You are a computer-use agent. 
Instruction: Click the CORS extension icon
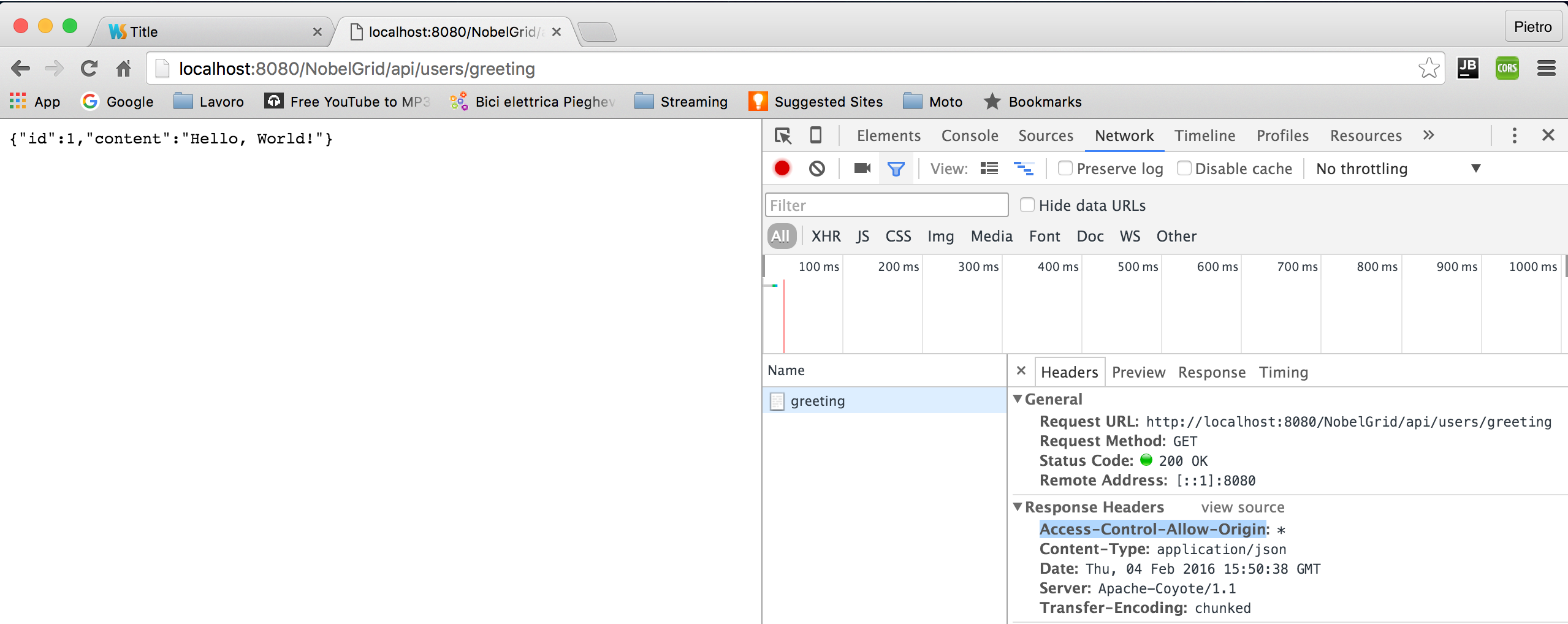[1507, 68]
